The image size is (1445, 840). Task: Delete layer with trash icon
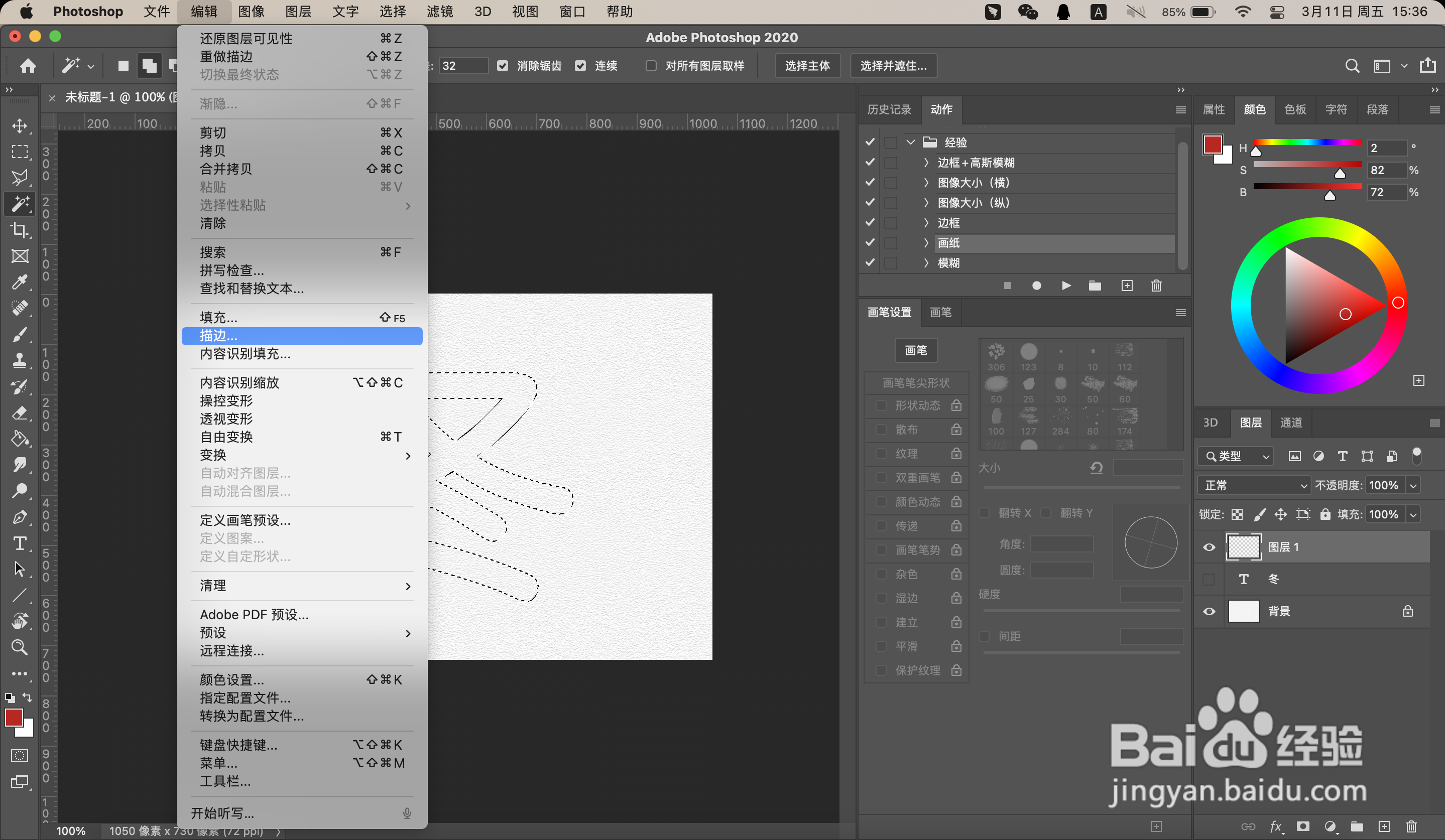coord(1411,826)
